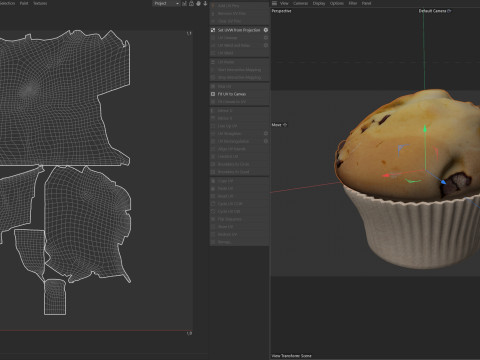Screen dimensions: 480x360
Task: Open UV Straighten options gear
Action: click(x=266, y=134)
